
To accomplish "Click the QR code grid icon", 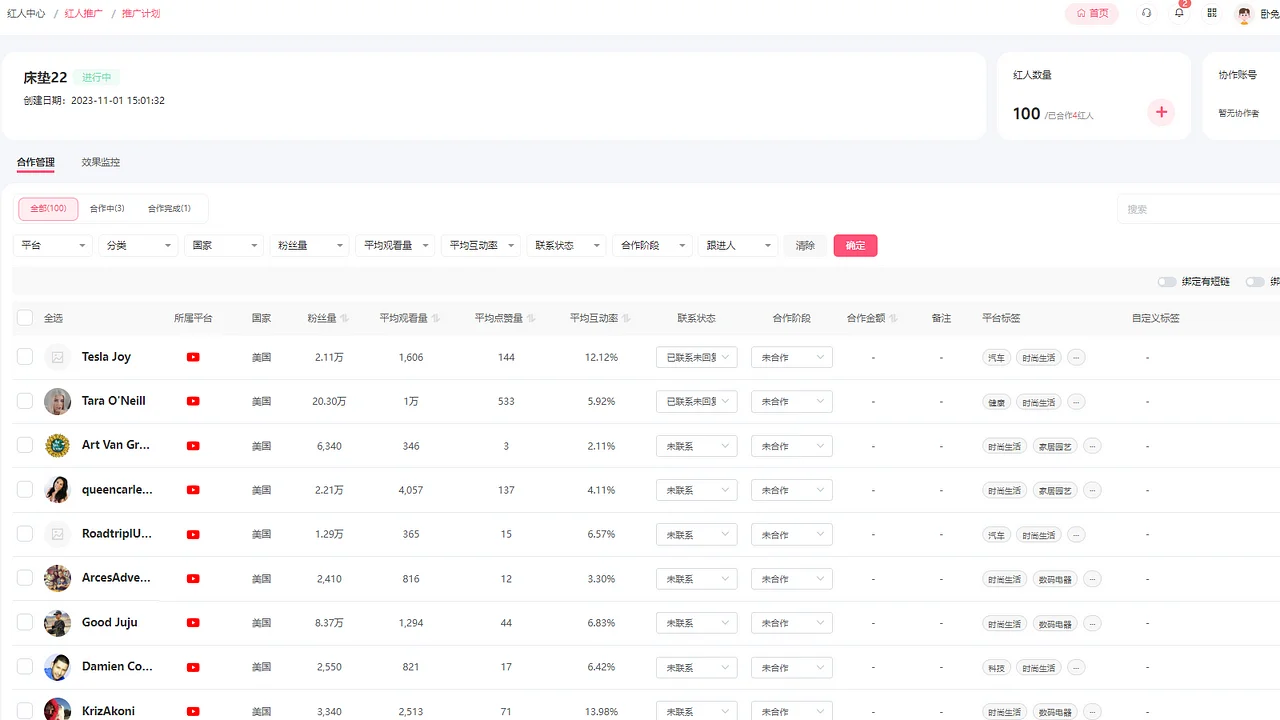I will click(1211, 13).
